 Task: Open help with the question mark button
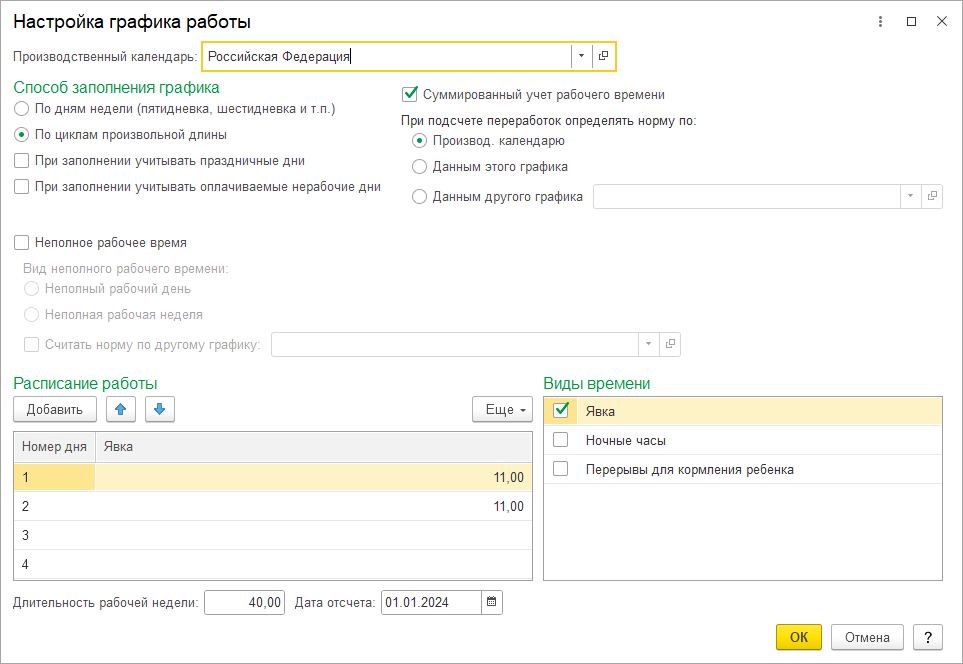(x=927, y=637)
